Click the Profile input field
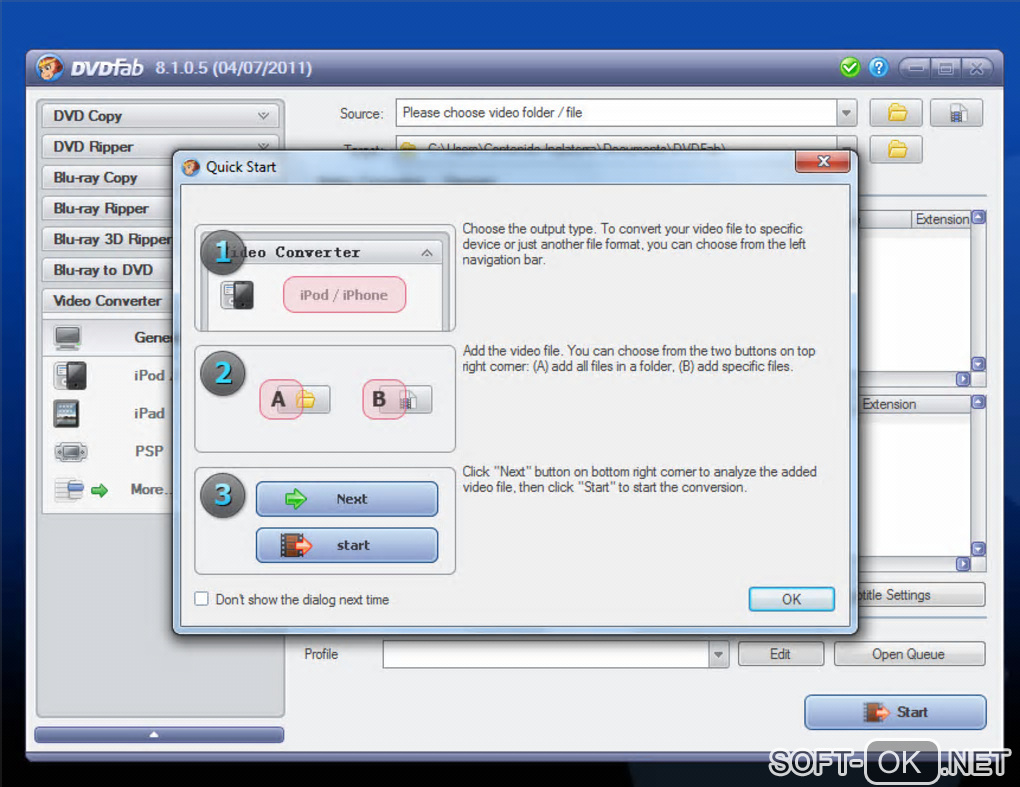 546,654
